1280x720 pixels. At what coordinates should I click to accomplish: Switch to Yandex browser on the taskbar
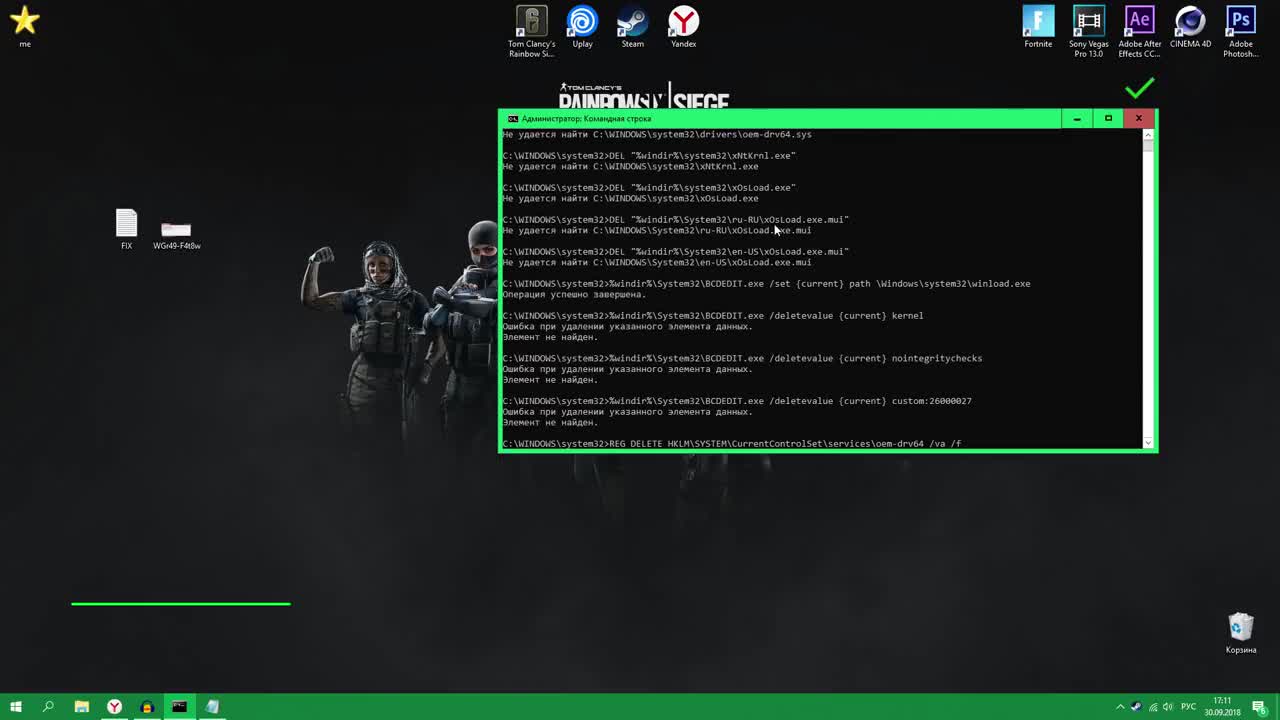click(114, 707)
